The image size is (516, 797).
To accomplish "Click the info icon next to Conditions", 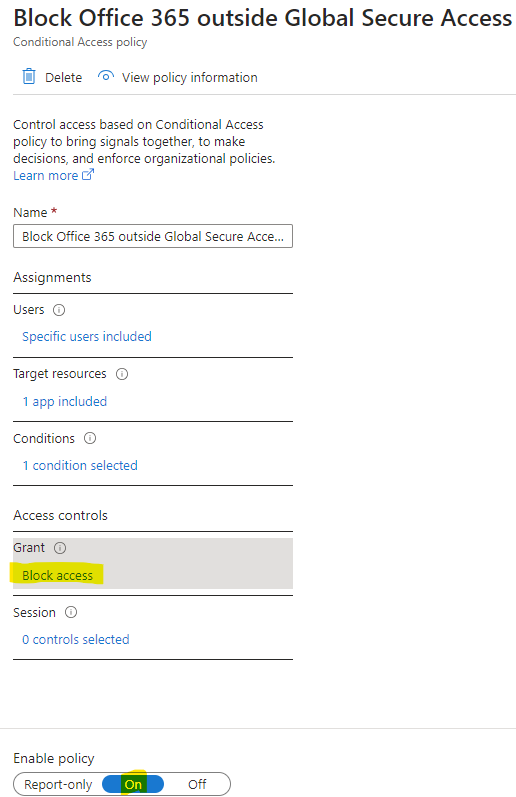I will pyautogui.click(x=90, y=438).
